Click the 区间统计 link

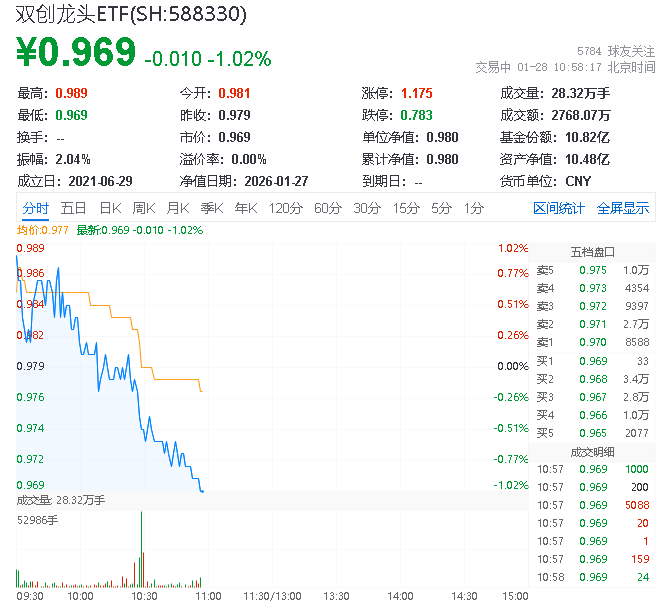pyautogui.click(x=559, y=208)
